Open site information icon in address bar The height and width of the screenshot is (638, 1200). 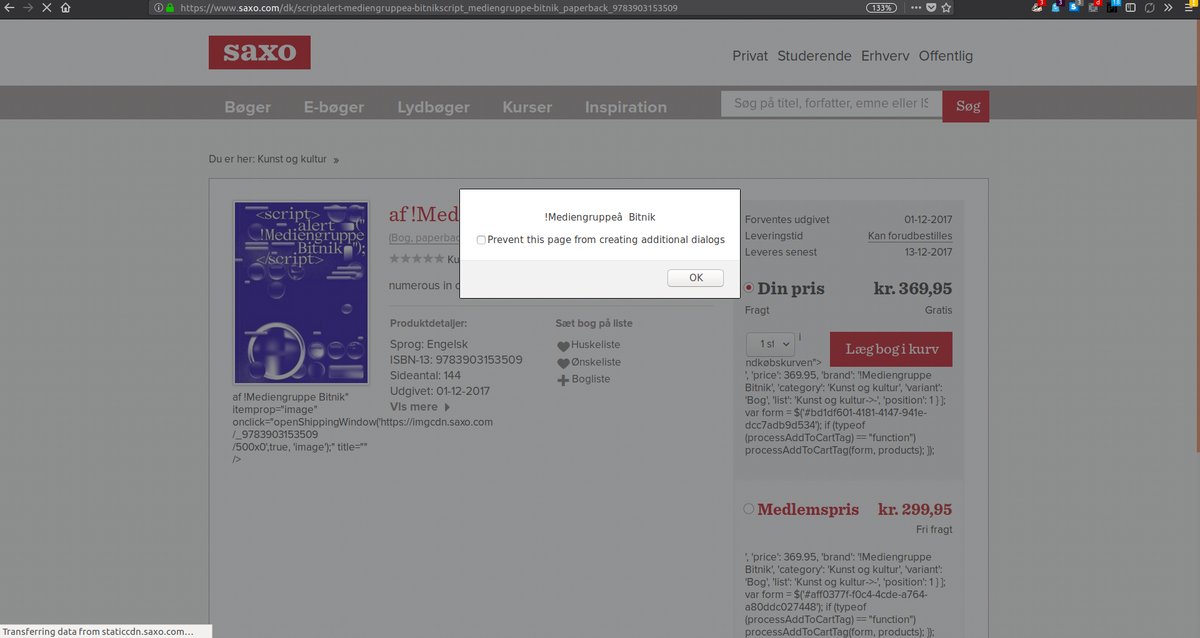coord(157,7)
